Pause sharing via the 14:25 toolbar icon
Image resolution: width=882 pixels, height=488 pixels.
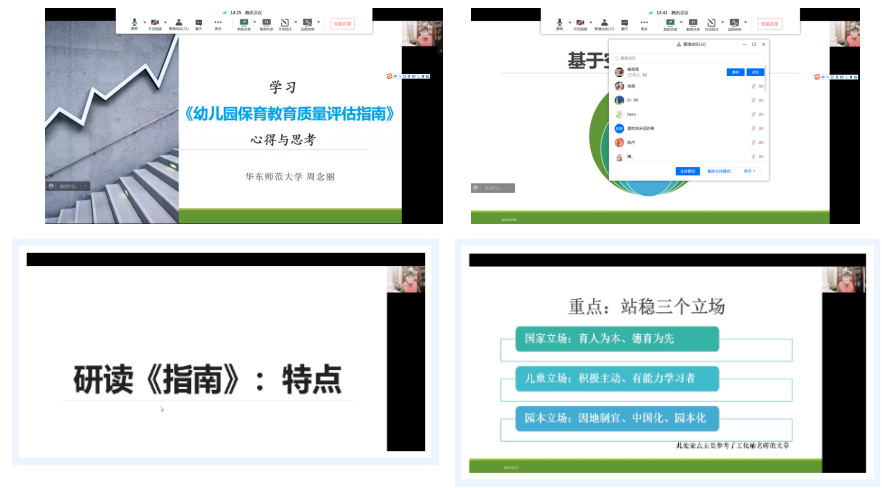266,21
